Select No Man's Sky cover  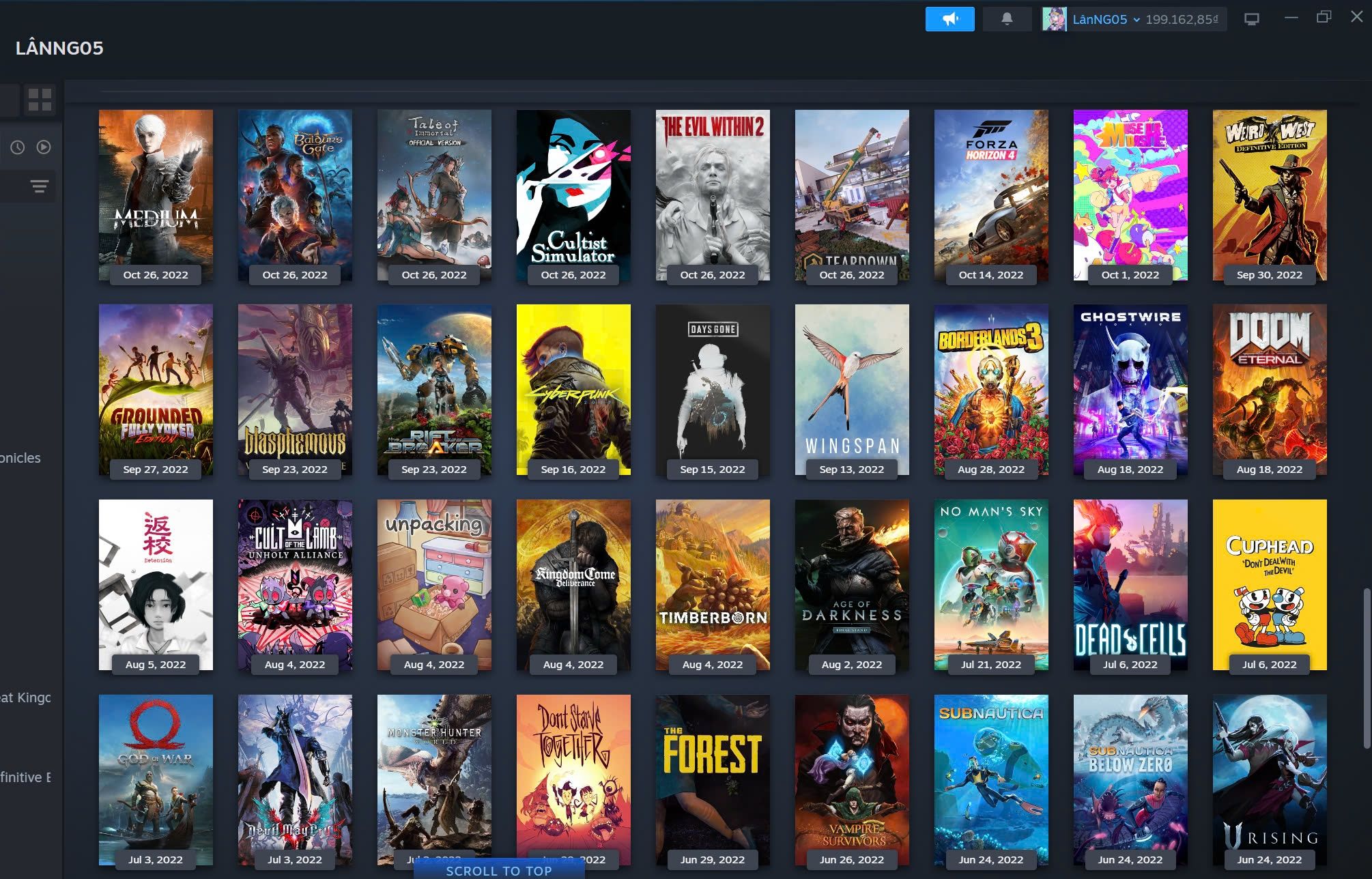(x=991, y=585)
